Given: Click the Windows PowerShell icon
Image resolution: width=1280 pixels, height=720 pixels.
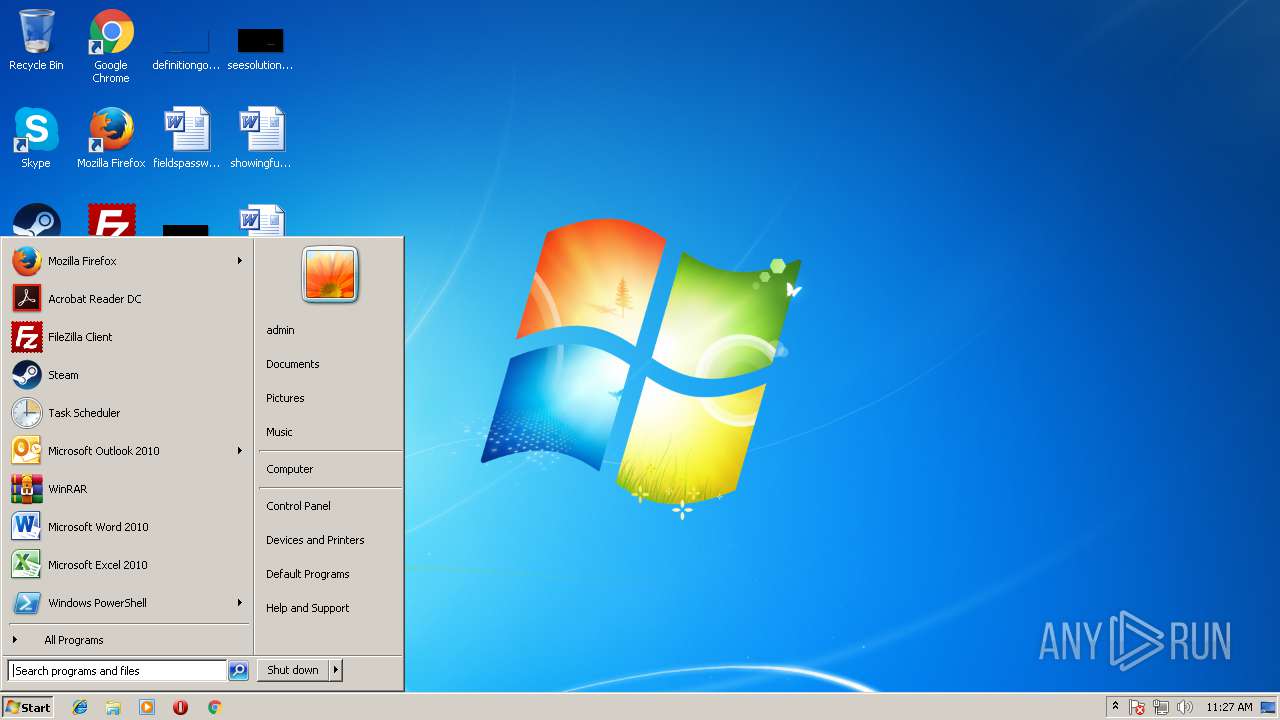Looking at the screenshot, I should coord(27,603).
